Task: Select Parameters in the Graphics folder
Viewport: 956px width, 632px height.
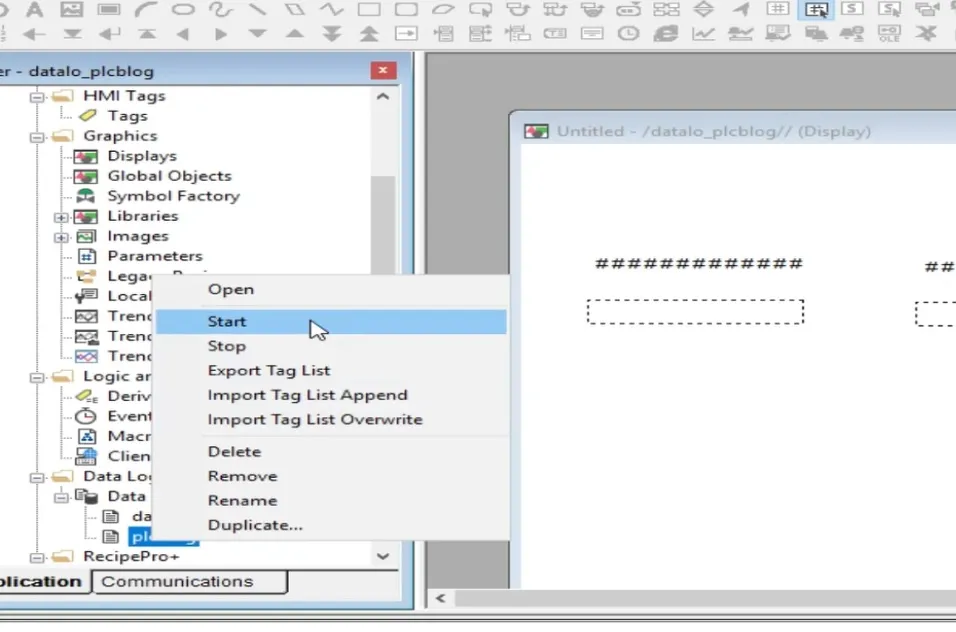Action: pos(155,256)
